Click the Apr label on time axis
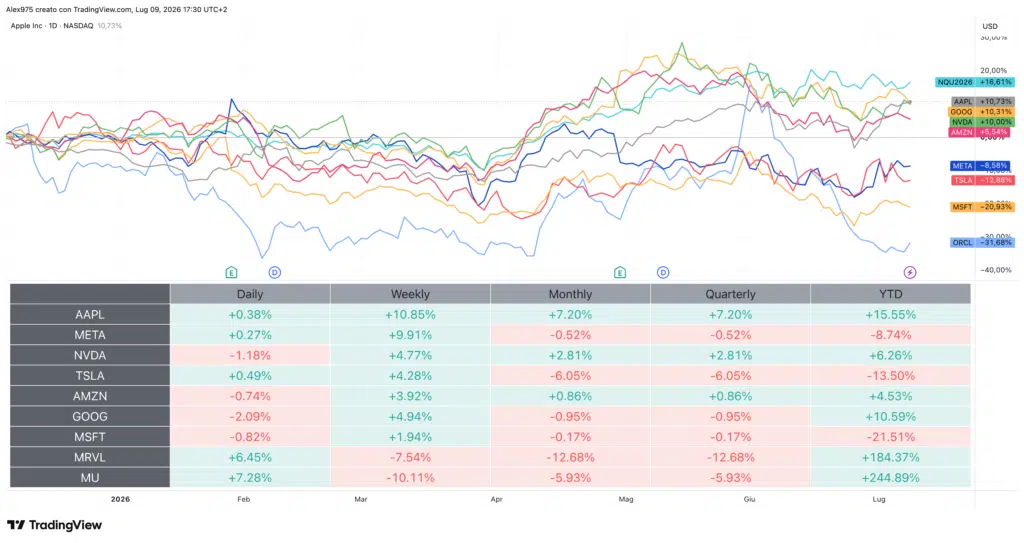The width and height of the screenshot is (1024, 543). [496, 499]
